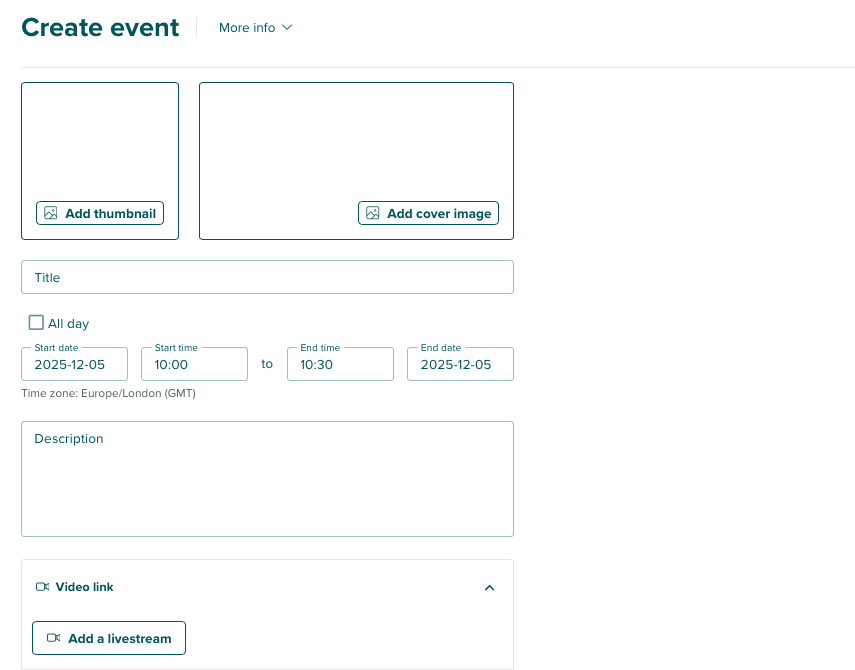Expand the More info dropdown

[256, 28]
